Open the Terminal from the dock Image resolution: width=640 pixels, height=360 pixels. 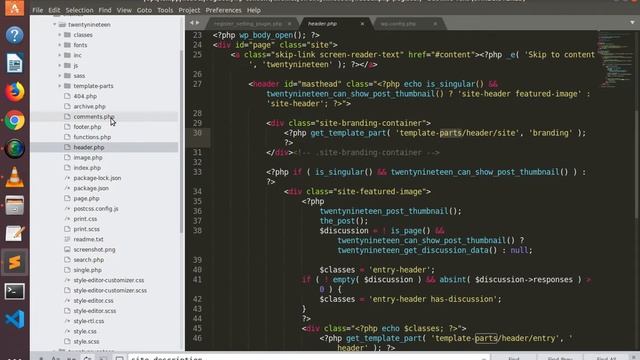point(14,291)
